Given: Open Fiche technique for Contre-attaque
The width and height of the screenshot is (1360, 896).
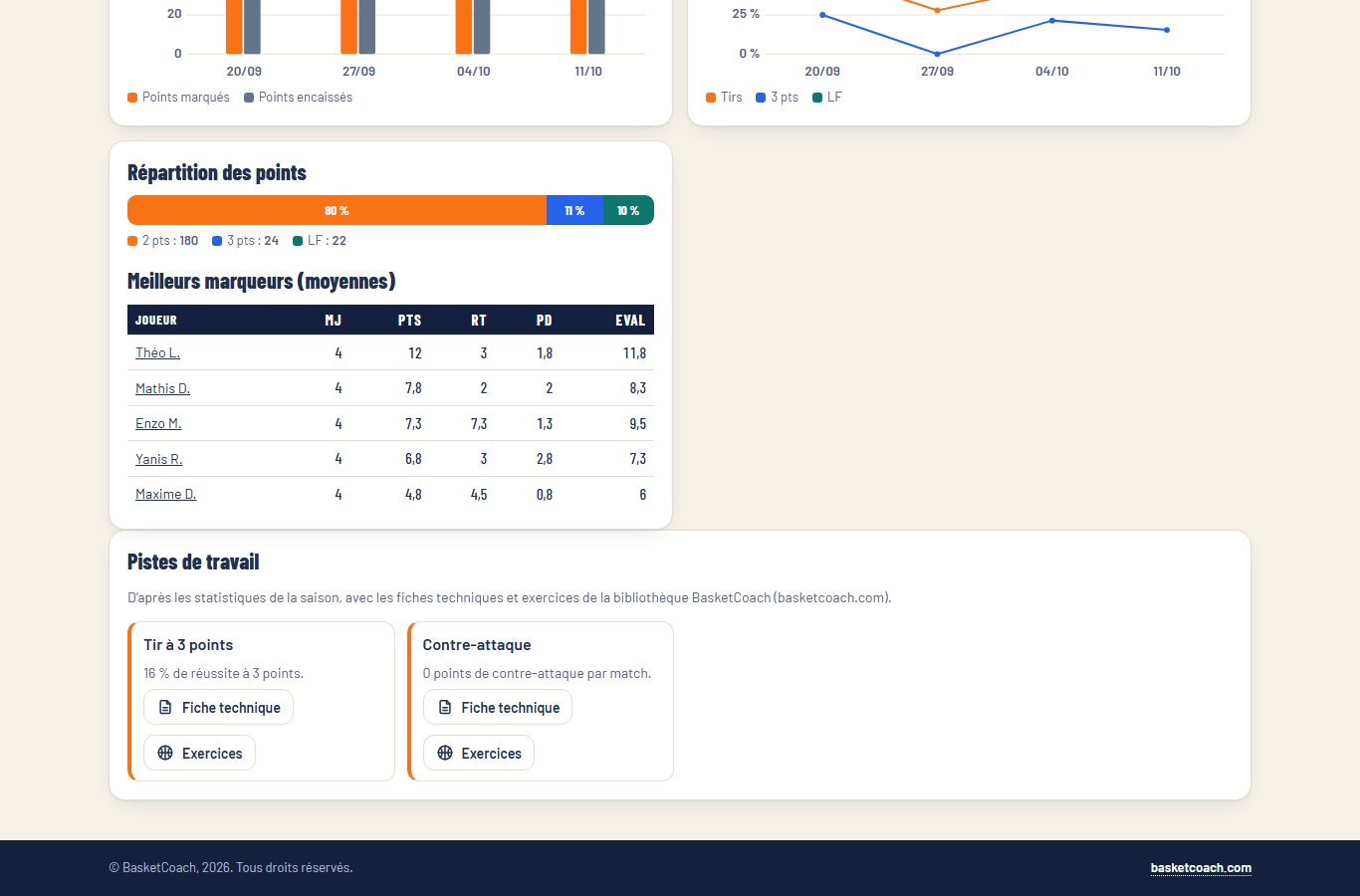Looking at the screenshot, I should [498, 708].
